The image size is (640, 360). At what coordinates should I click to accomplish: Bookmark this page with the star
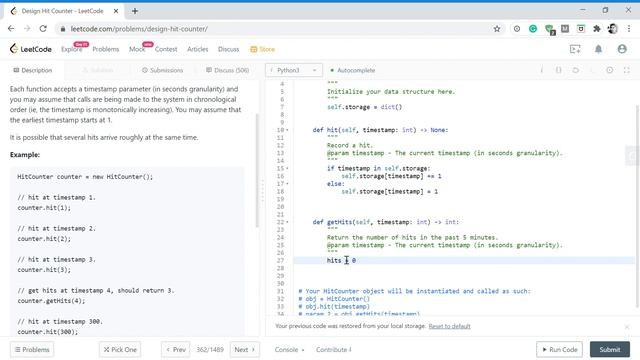tap(497, 29)
